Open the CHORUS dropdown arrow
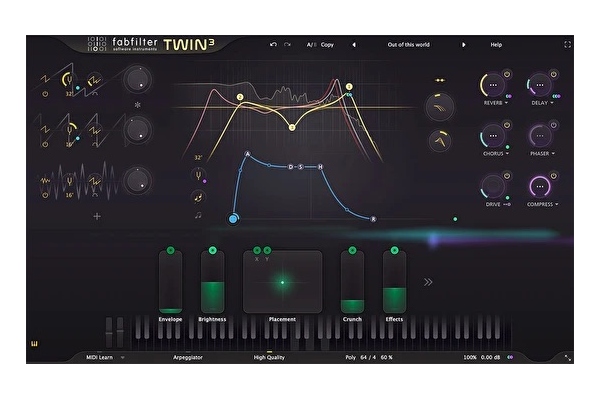This screenshot has width=600, height=400. pyautogui.click(x=507, y=153)
